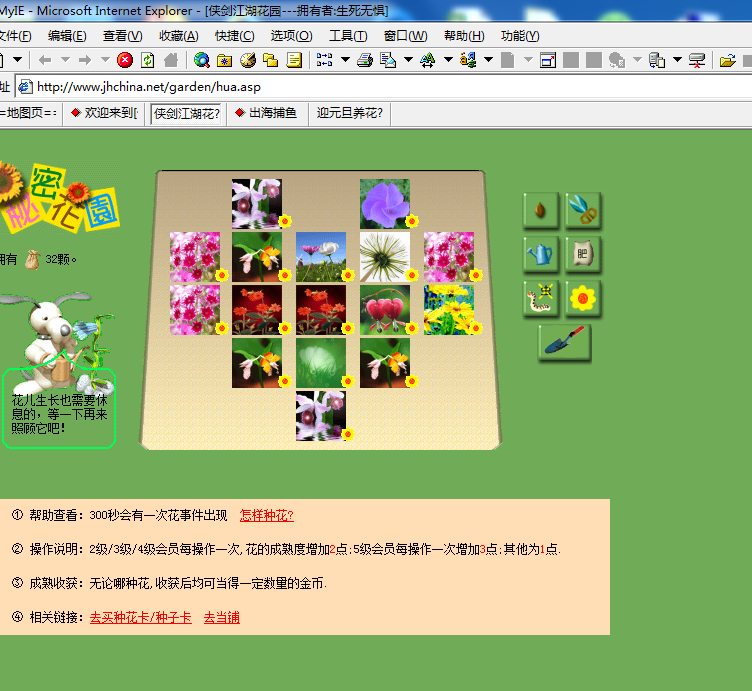752x691 pixels.
Task: Open the 窗口(W) menu
Action: 405,36
